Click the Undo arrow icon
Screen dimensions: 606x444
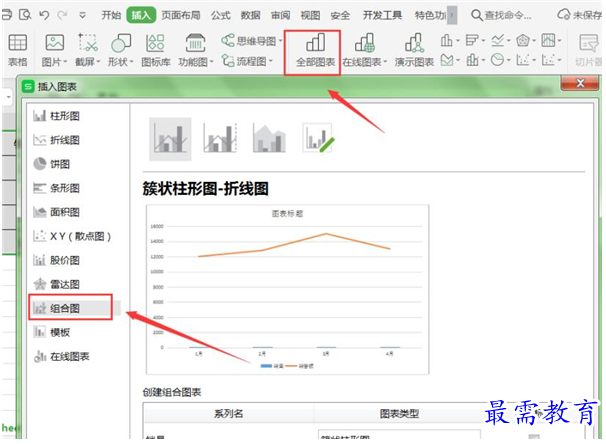[44, 15]
